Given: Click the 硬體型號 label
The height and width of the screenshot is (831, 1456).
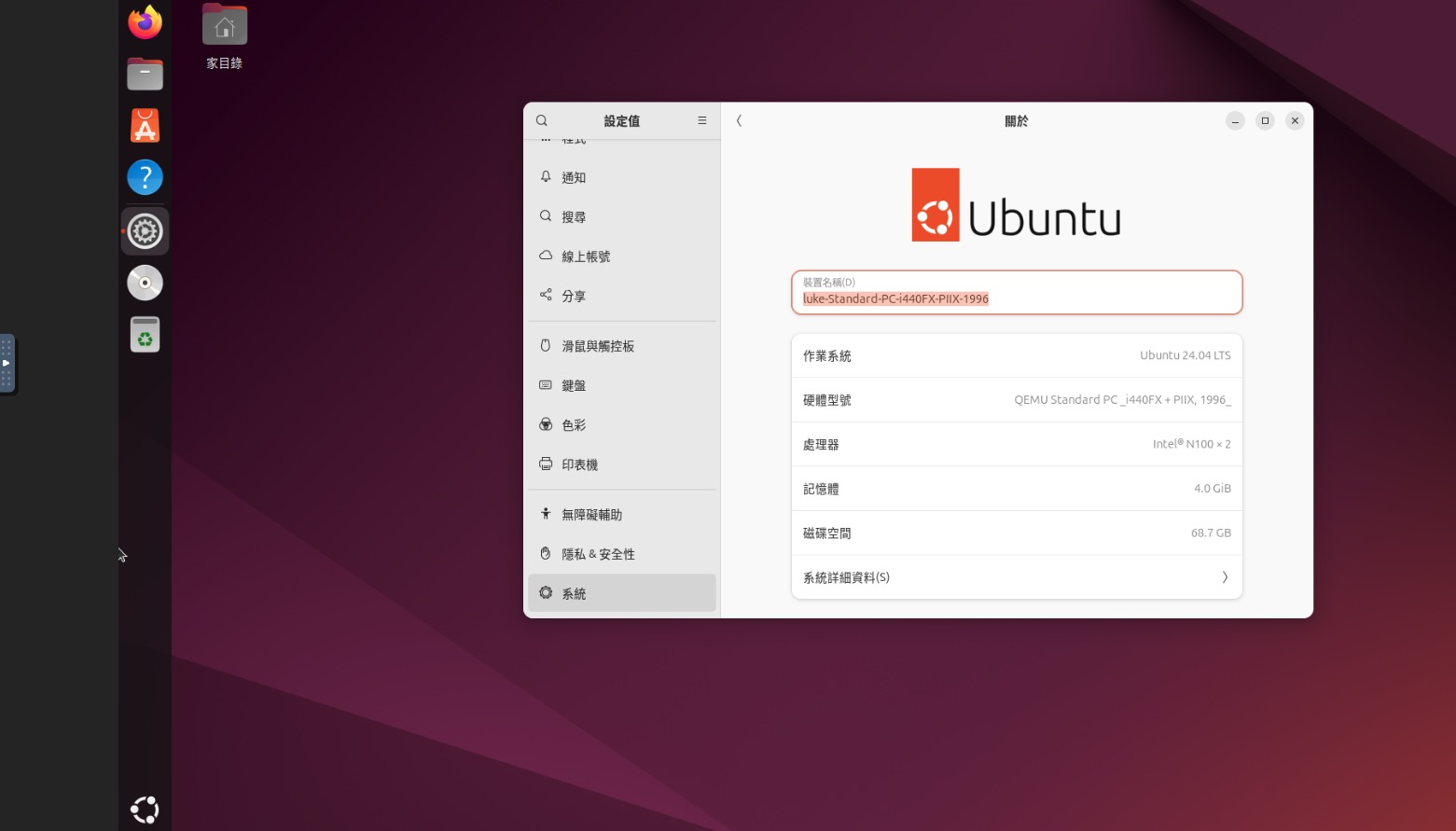Looking at the screenshot, I should click(827, 400).
